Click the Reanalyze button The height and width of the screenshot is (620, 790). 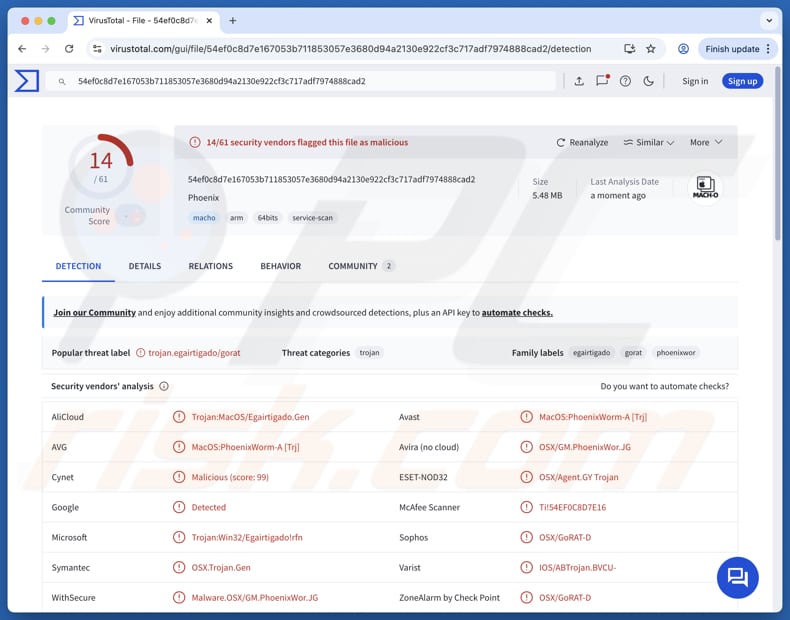click(582, 143)
